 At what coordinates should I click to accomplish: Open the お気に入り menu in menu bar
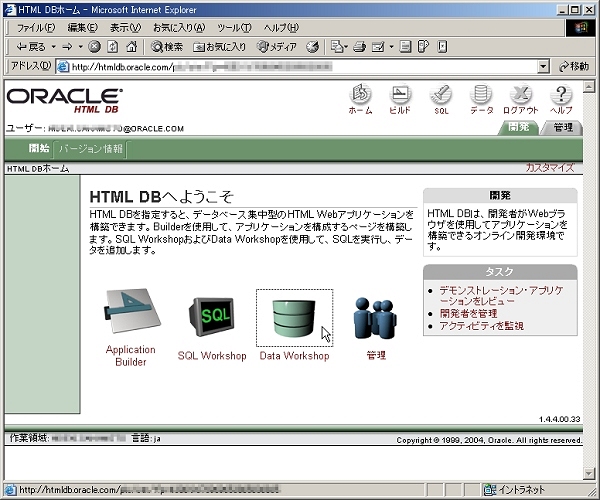(x=179, y=28)
